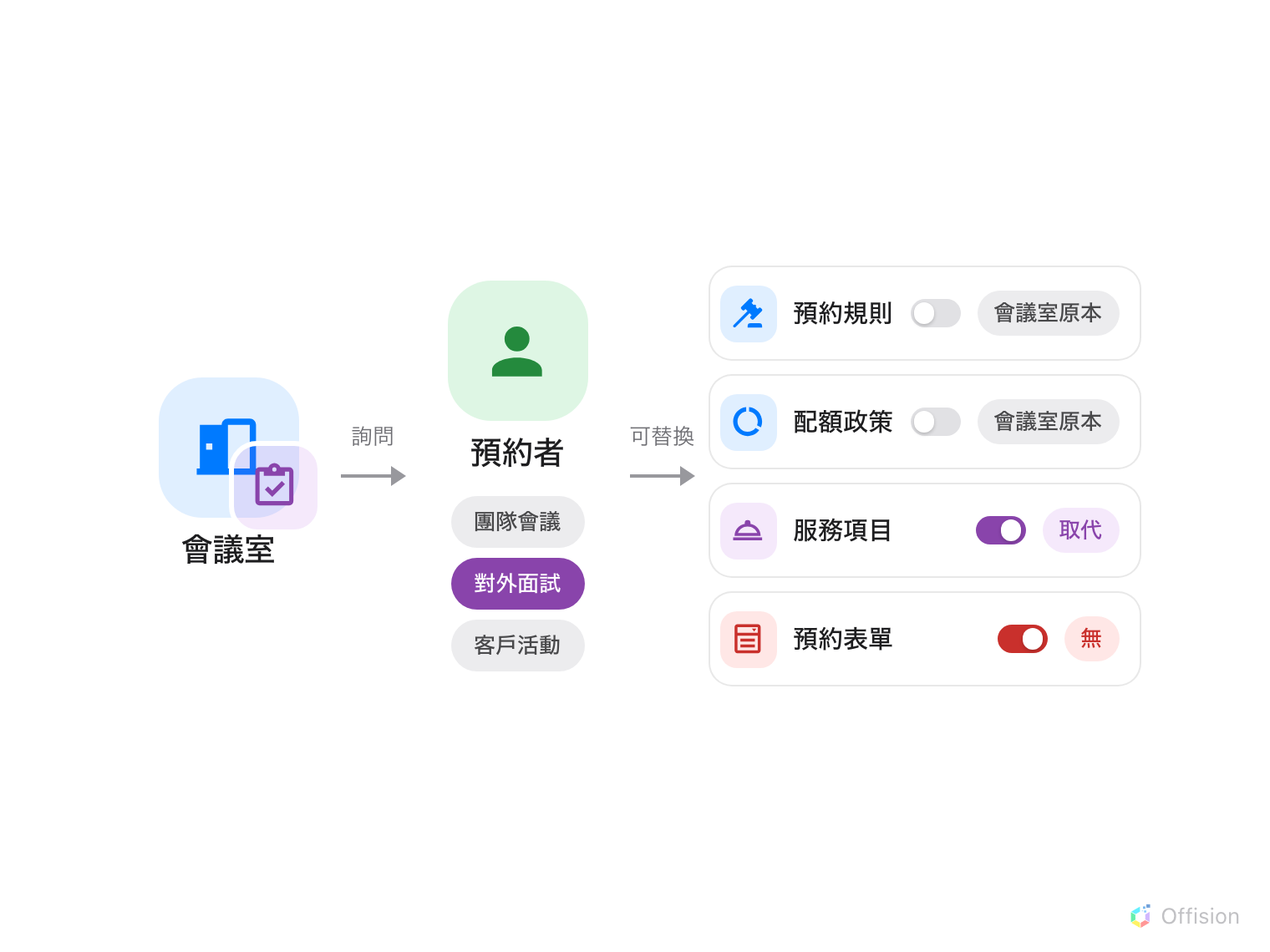Viewport: 1270px width, 952px height.
Task: Click the 會議室 caption text
Action: tap(229, 549)
